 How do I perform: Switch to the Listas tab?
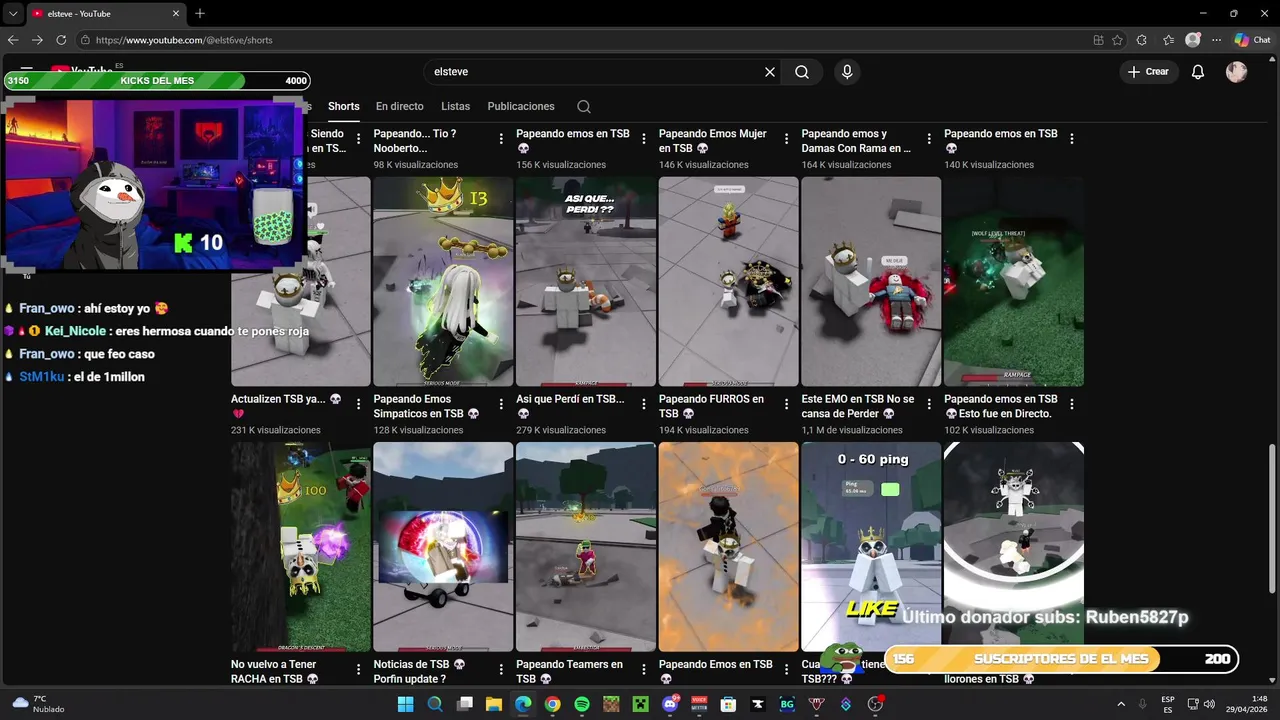(455, 106)
